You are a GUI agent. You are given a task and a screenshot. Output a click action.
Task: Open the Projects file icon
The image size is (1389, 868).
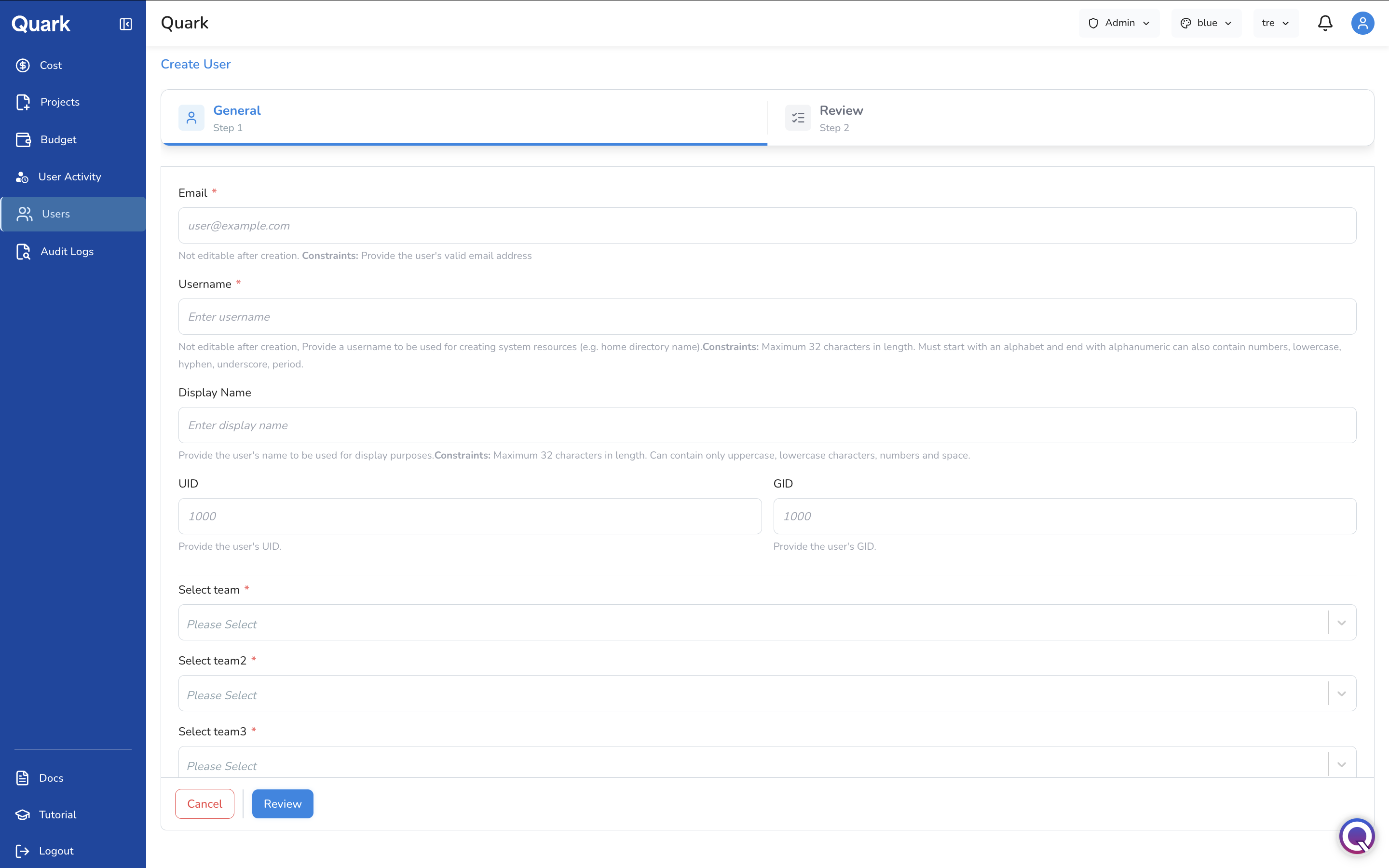coord(23,102)
